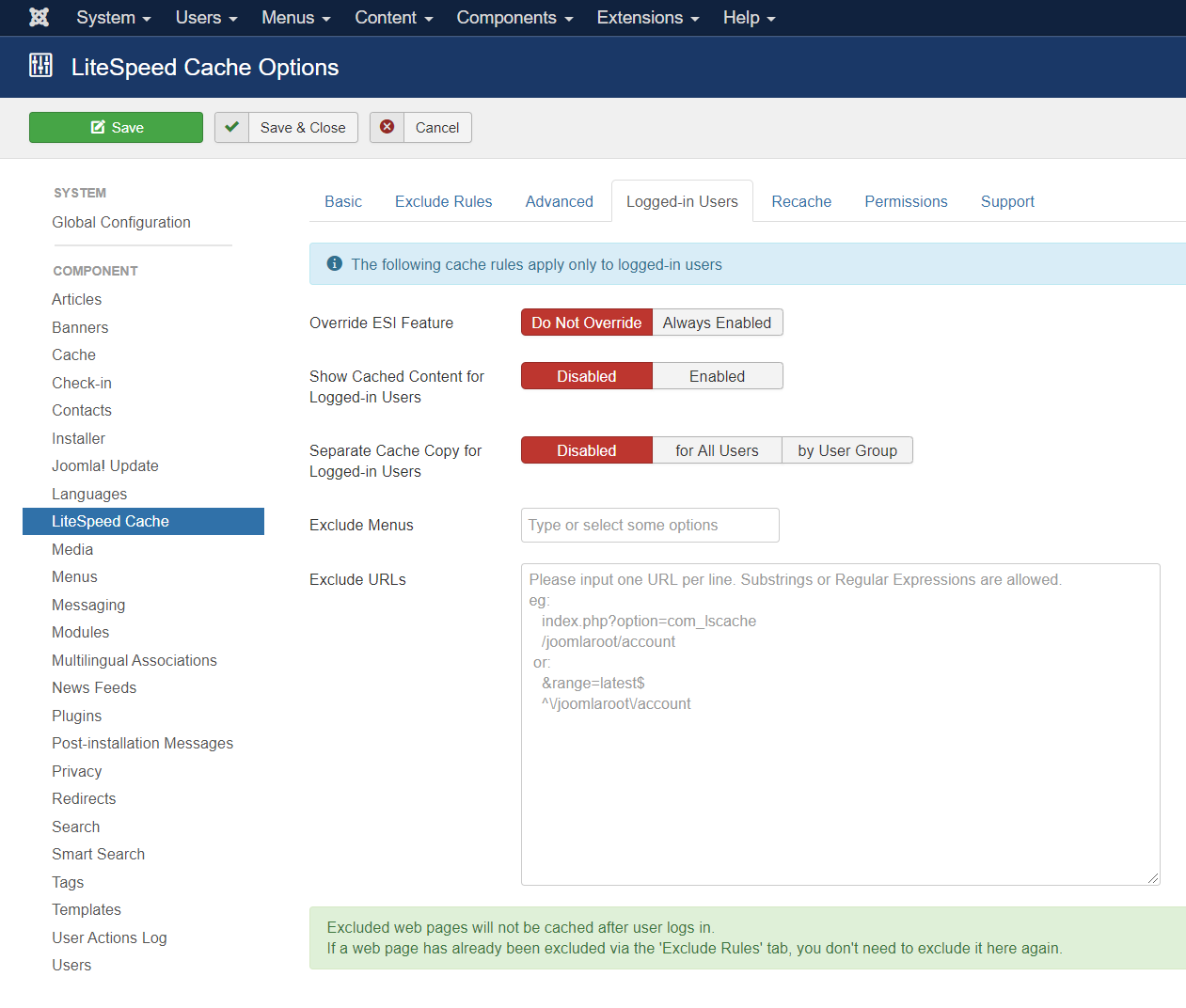Viewport: 1186px width, 1008px height.
Task: Open the Menus dropdown in top bar
Action: pos(295,18)
